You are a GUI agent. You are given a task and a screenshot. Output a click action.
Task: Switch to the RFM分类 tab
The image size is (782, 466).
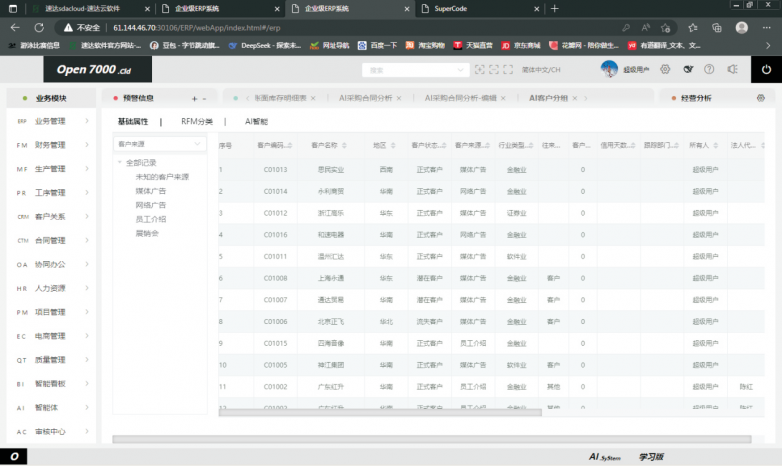click(x=197, y=121)
